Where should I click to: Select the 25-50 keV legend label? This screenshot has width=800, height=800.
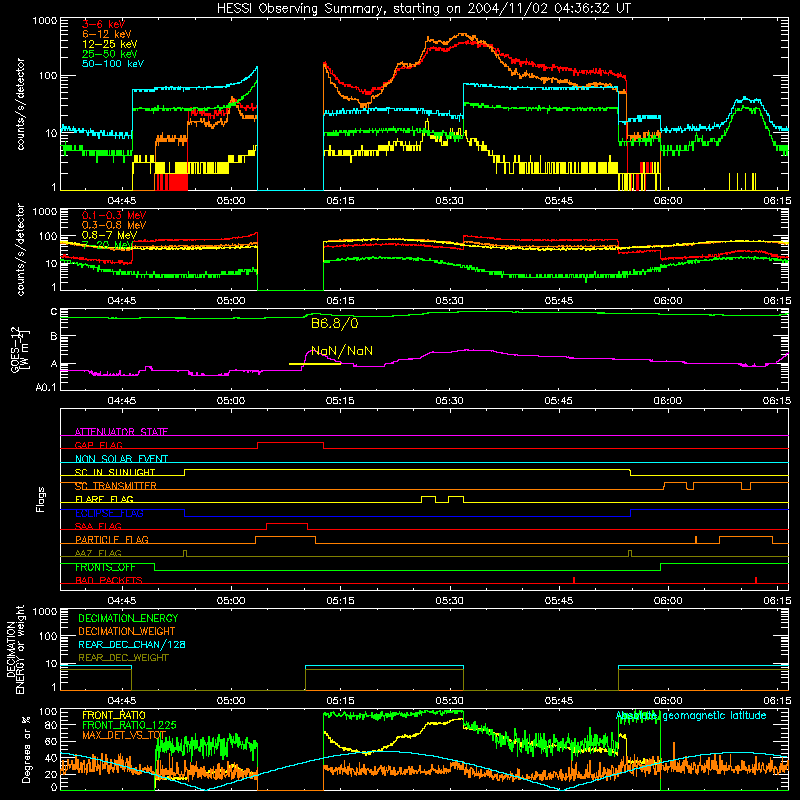109,54
